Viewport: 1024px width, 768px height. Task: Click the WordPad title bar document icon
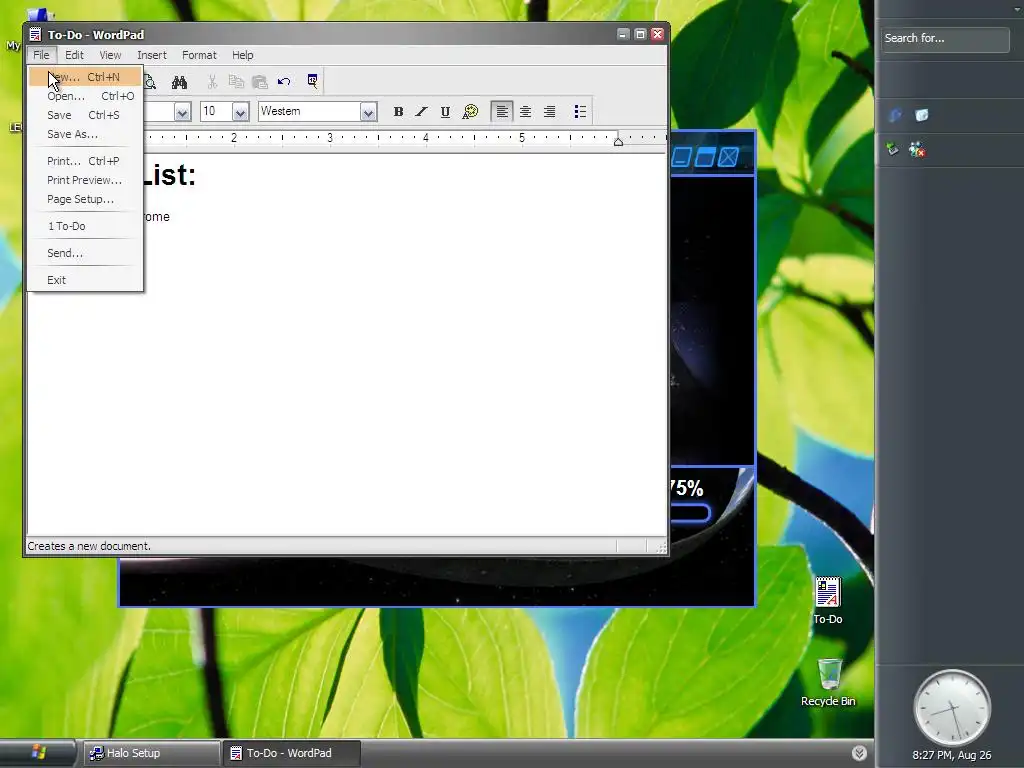(x=35, y=35)
